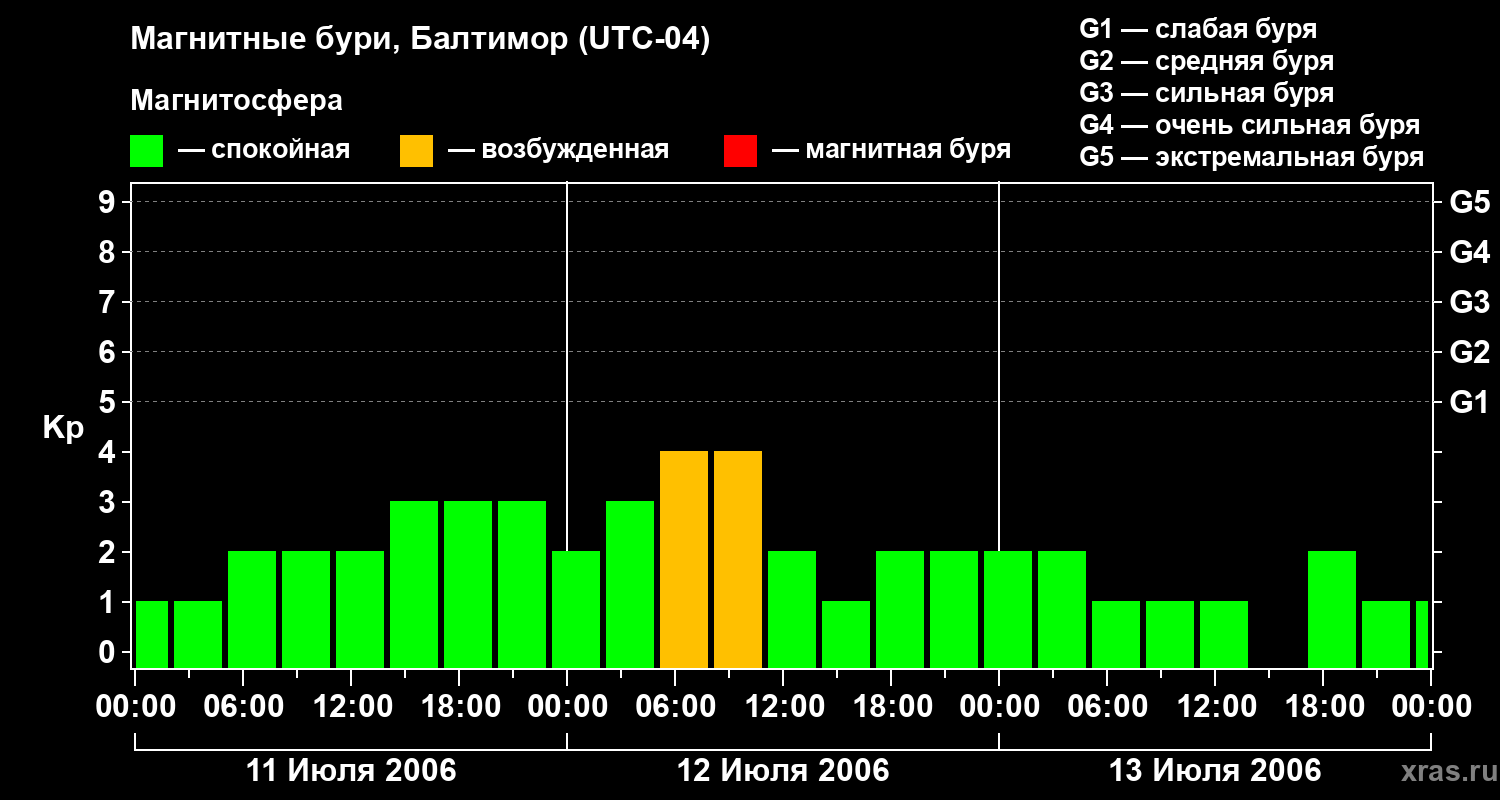Click the '— возбужденная' legend label

pos(558,151)
